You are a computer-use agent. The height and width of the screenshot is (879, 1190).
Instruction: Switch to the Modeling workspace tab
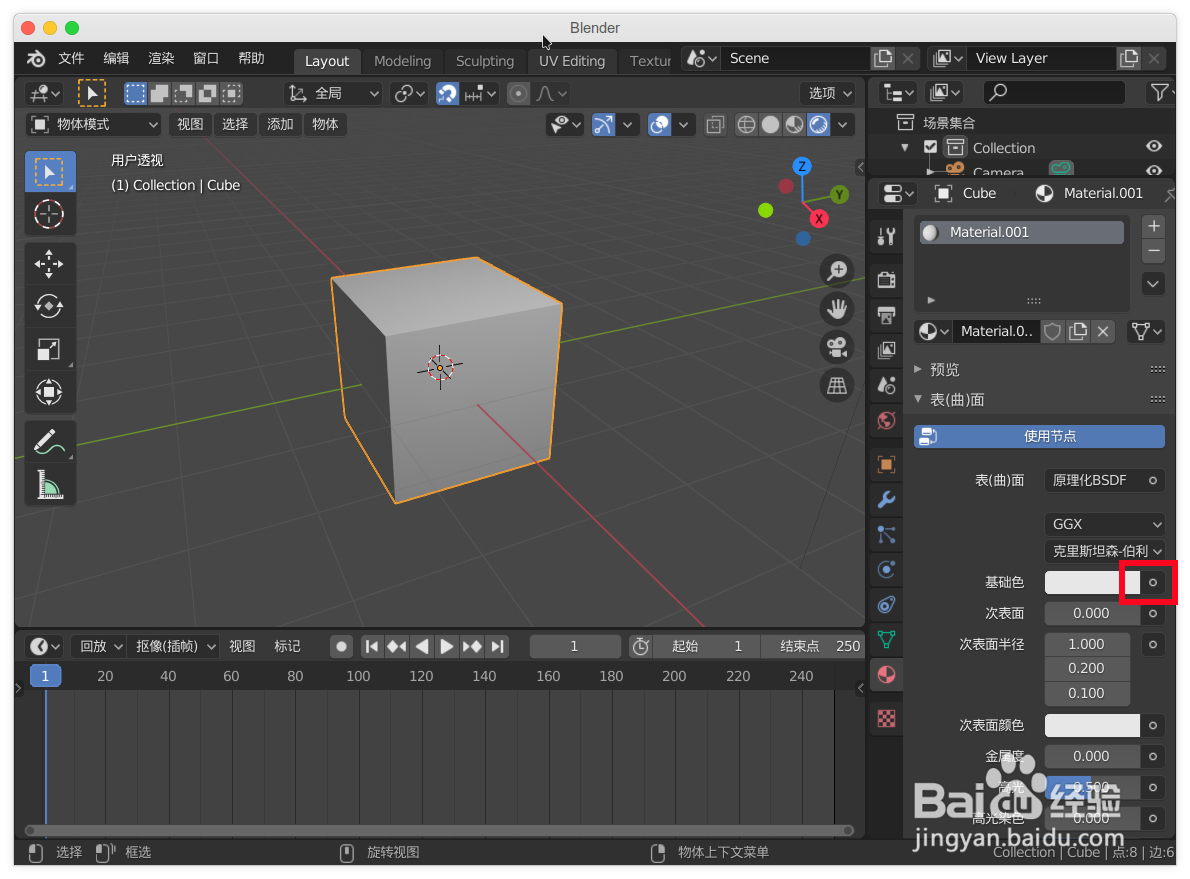pyautogui.click(x=402, y=61)
